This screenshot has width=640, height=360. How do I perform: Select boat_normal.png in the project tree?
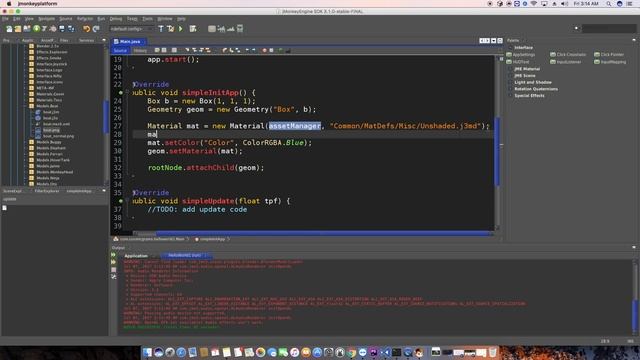coord(58,136)
